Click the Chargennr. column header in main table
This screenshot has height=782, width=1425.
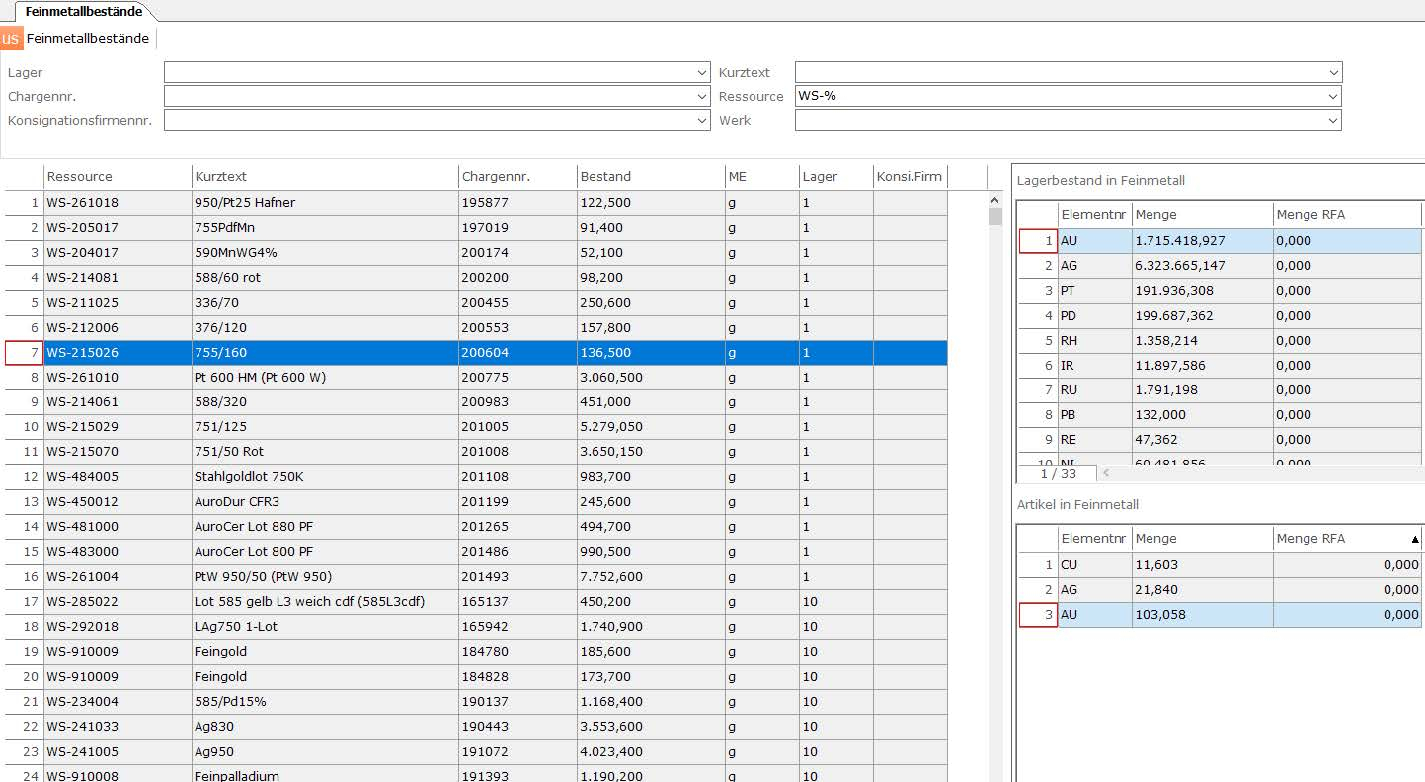[516, 177]
